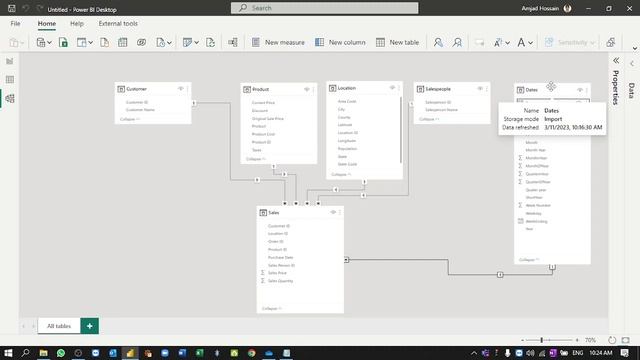Click the Search box in title bar
The height and width of the screenshot is (360, 640).
tap(324, 8)
